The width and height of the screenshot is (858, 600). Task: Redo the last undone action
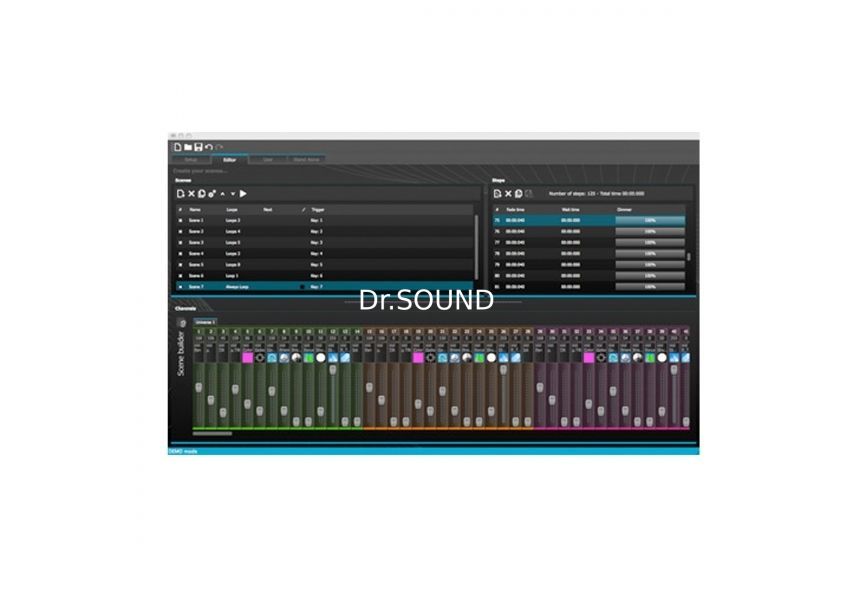[219, 147]
